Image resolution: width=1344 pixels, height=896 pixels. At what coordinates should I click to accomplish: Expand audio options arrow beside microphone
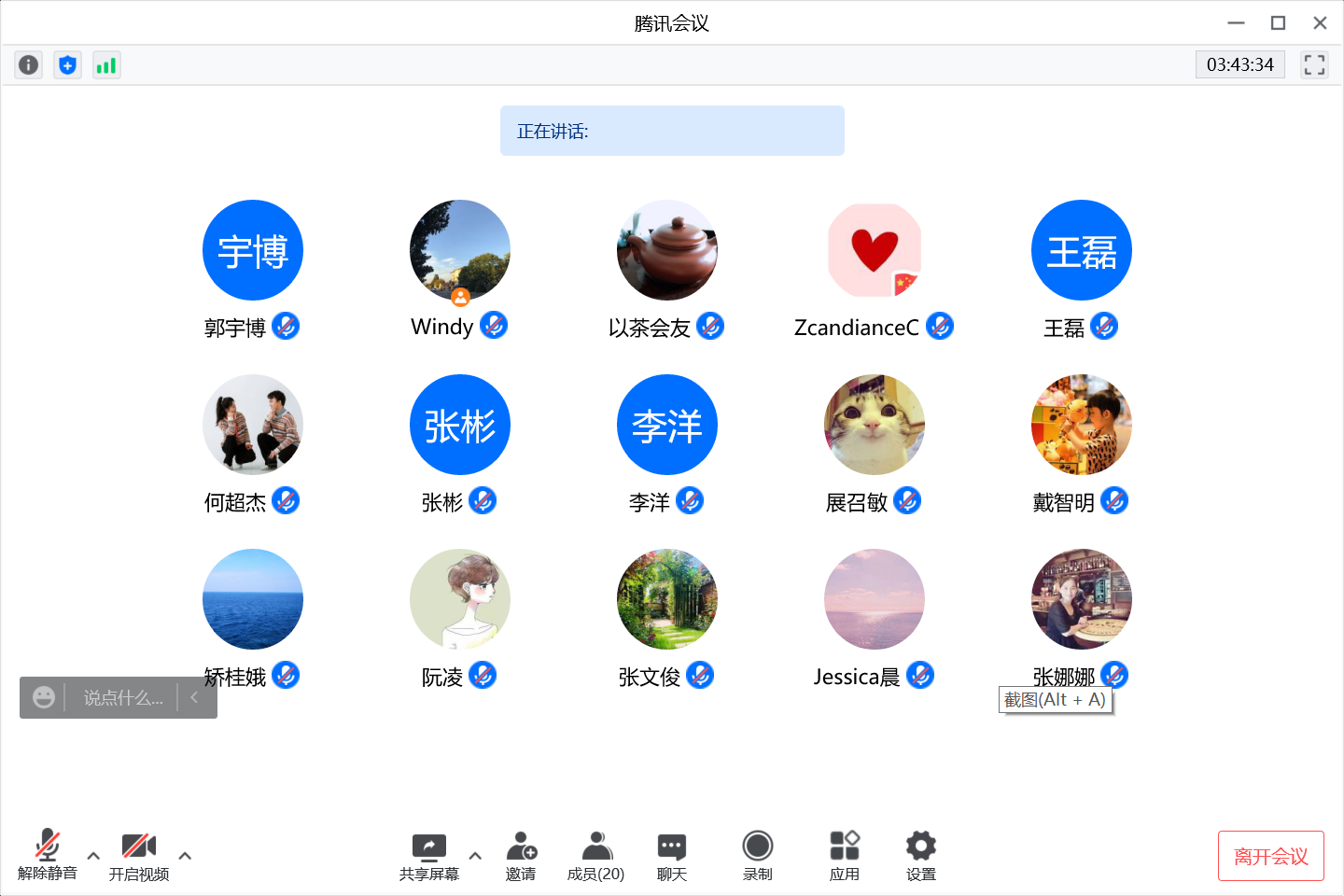click(93, 856)
